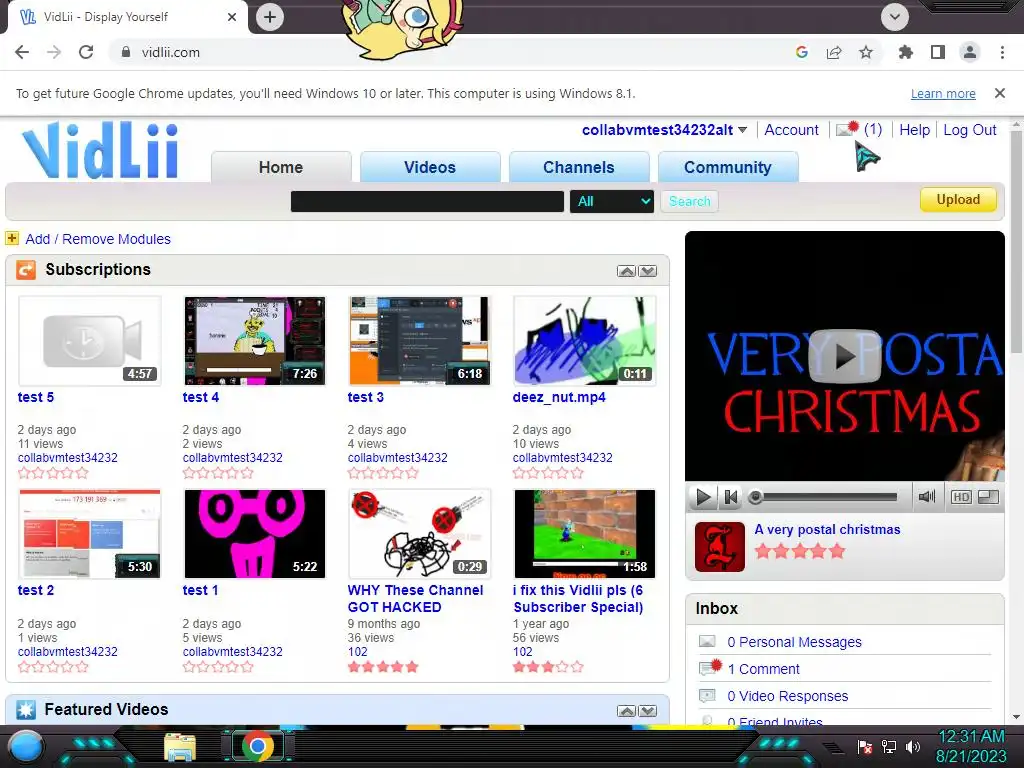1024x768 pixels.
Task: Bookmark this page with the star icon
Action: pos(866,52)
